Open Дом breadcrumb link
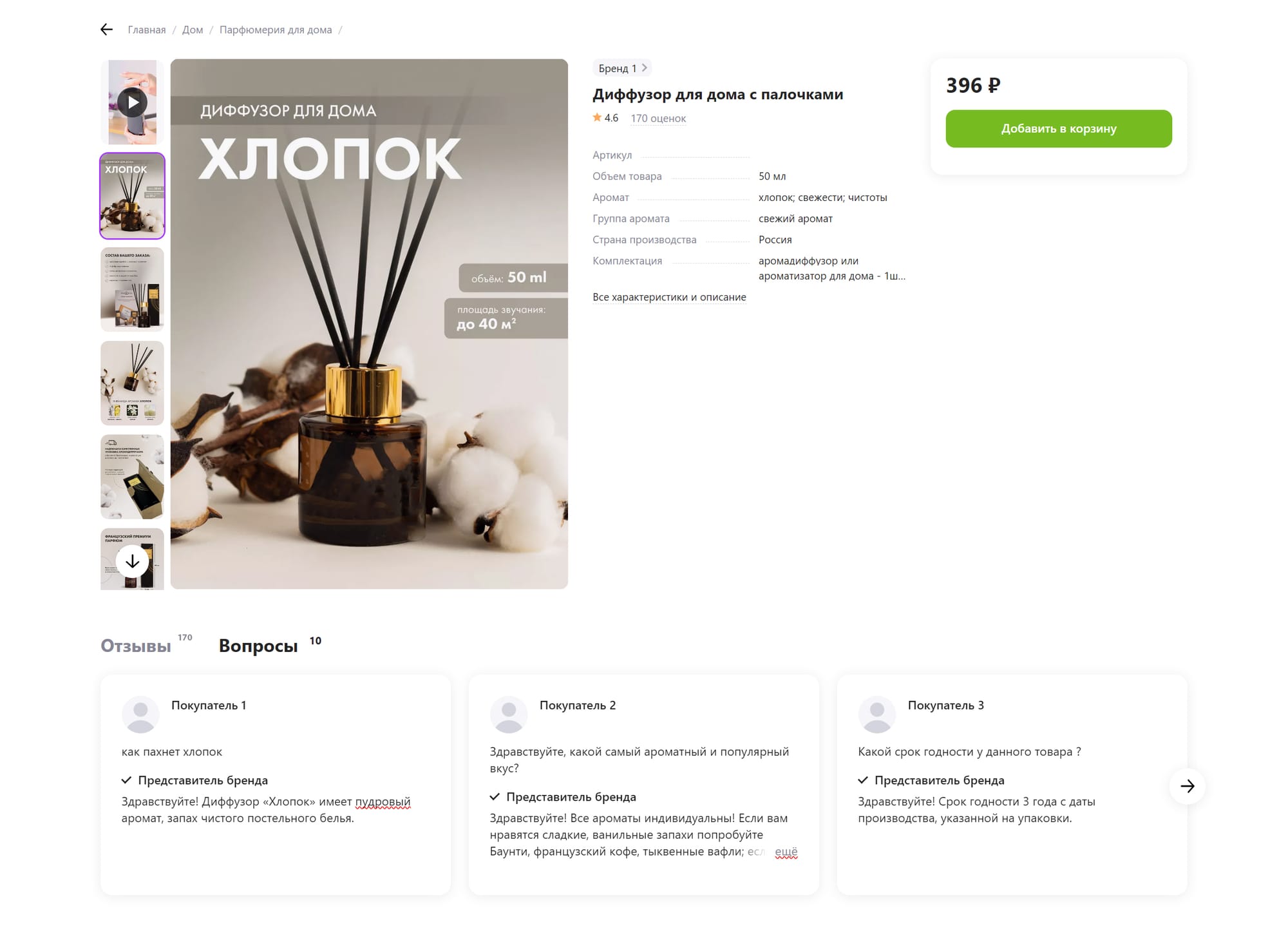The image size is (1288, 931). (x=193, y=30)
